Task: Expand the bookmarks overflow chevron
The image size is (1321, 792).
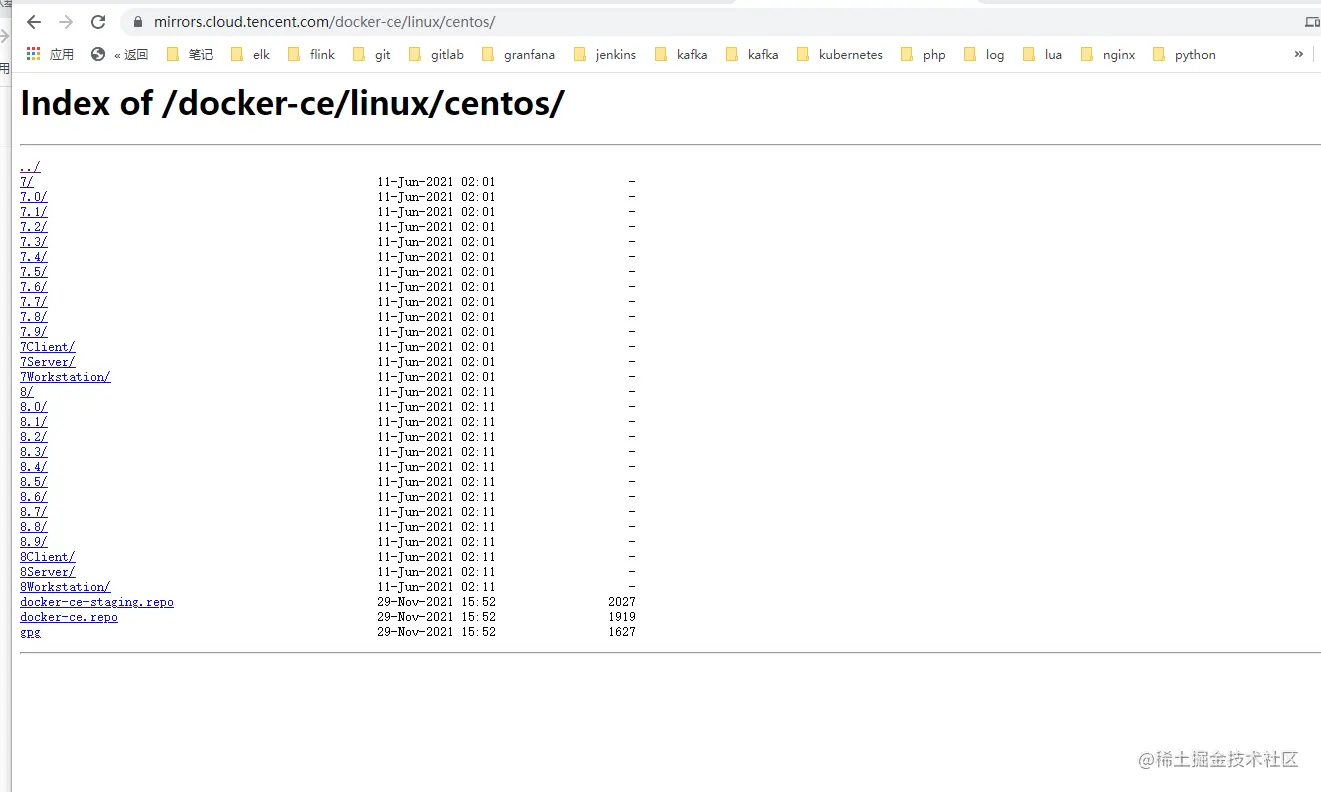Action: [x=1298, y=54]
